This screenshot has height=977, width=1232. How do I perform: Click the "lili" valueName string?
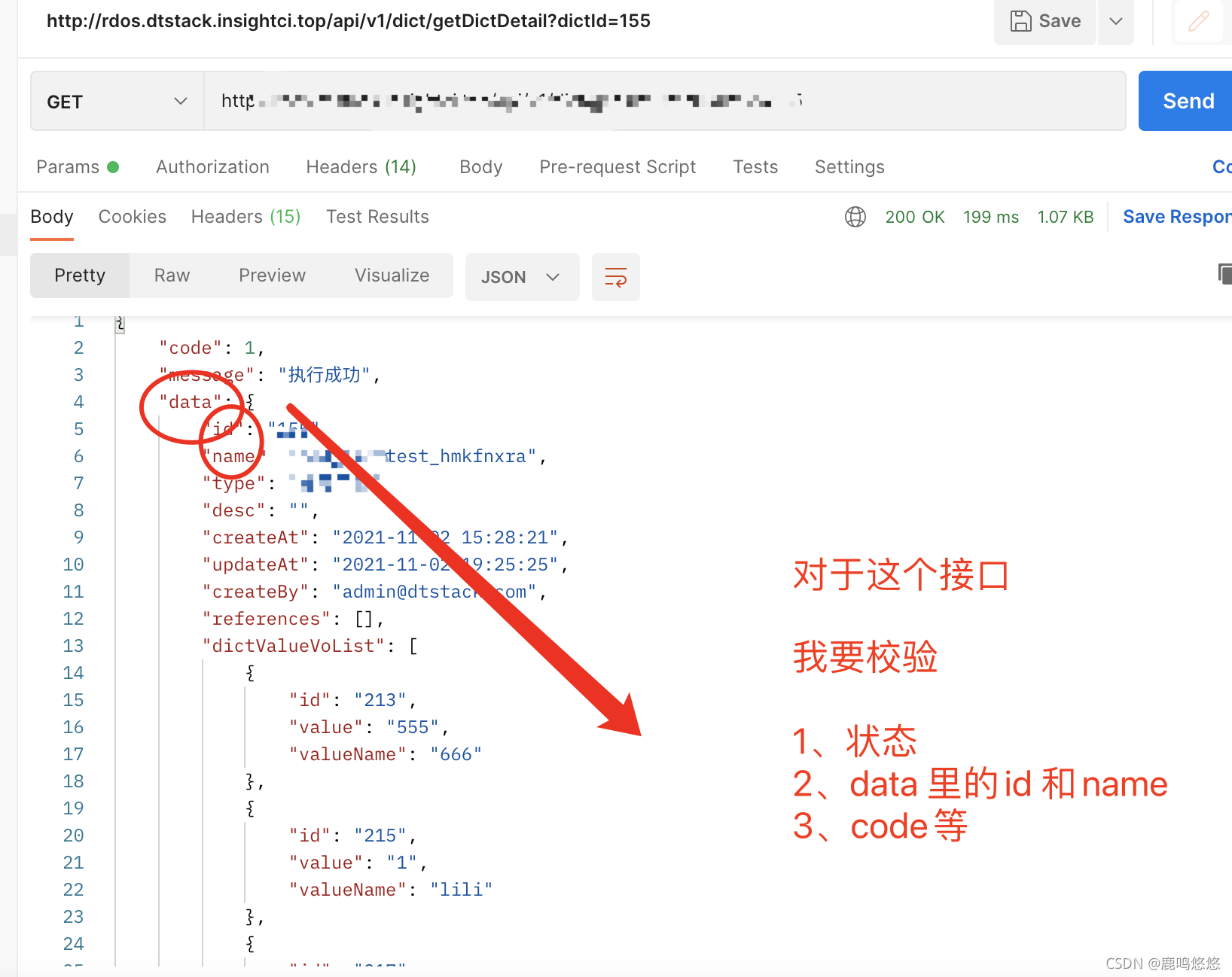tap(461, 890)
